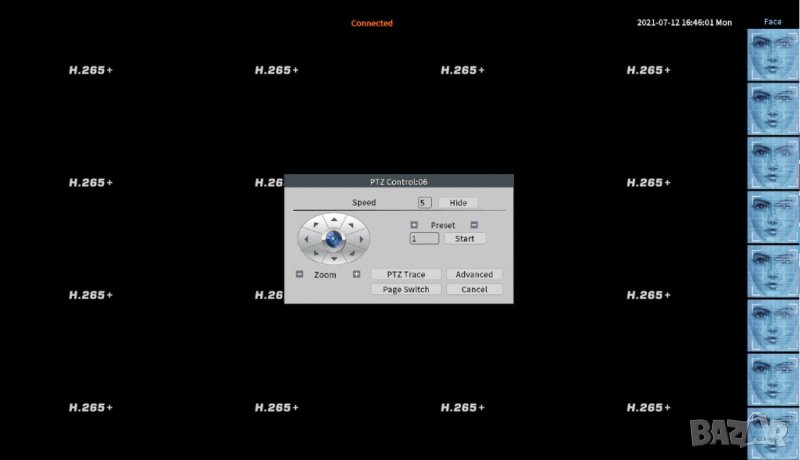Click the down-left diagonal PTZ arrow

coord(315,253)
